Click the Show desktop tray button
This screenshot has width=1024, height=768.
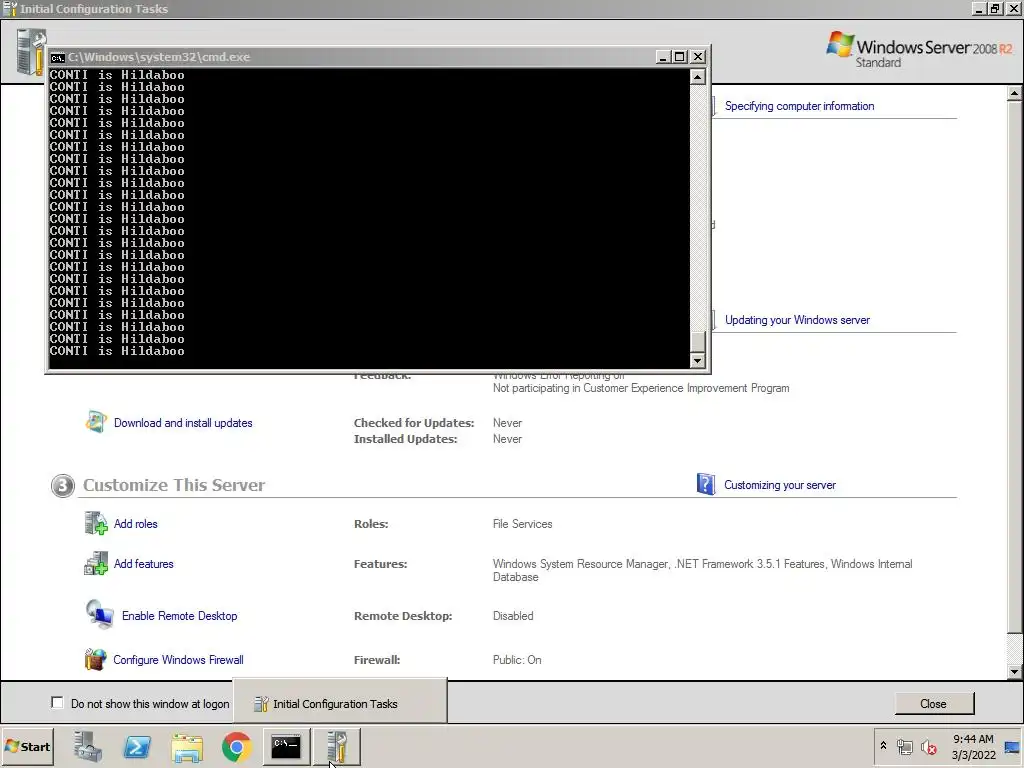click(x=1013, y=746)
